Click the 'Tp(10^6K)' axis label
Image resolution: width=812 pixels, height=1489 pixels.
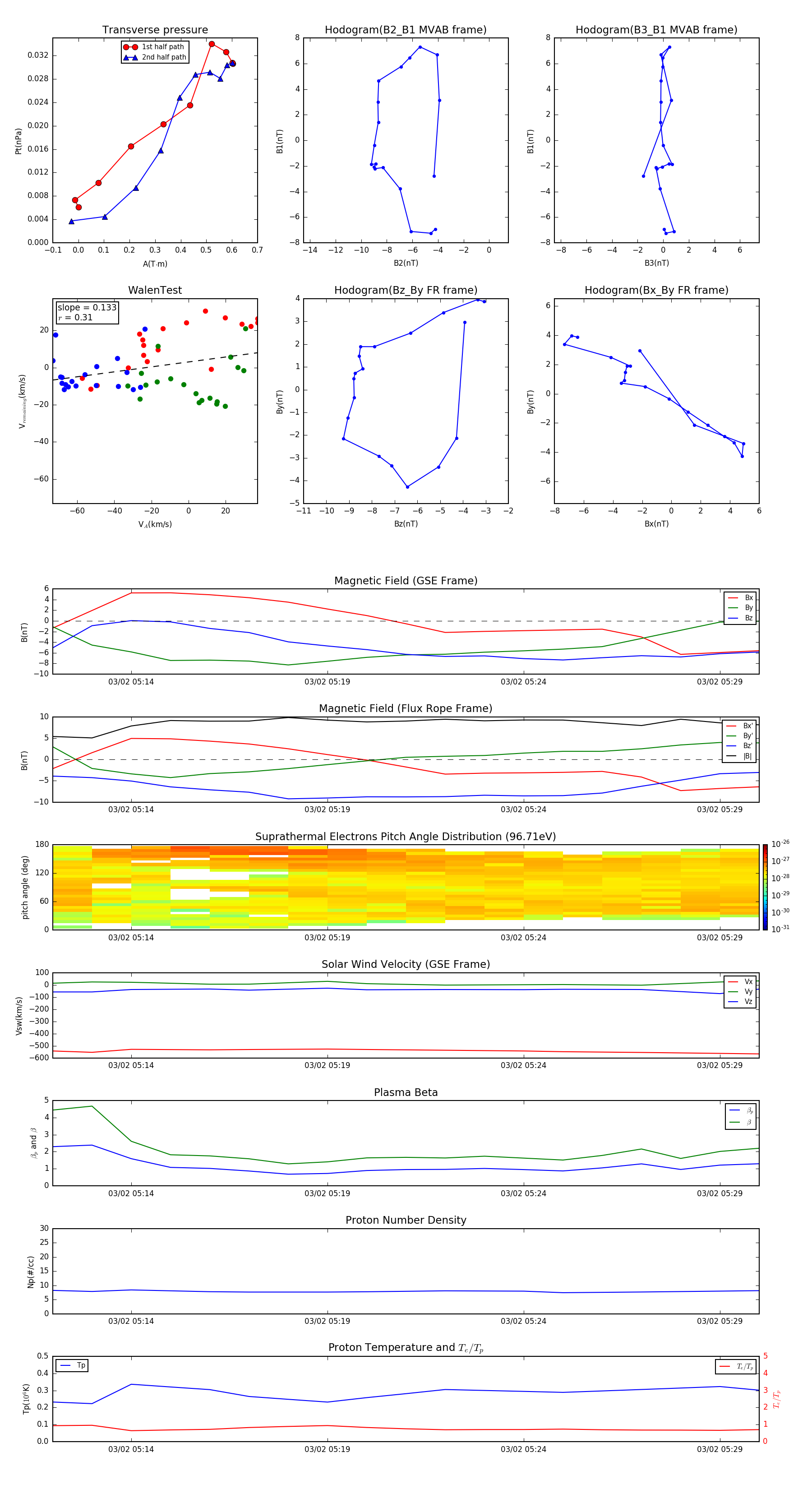[x=26, y=1399]
